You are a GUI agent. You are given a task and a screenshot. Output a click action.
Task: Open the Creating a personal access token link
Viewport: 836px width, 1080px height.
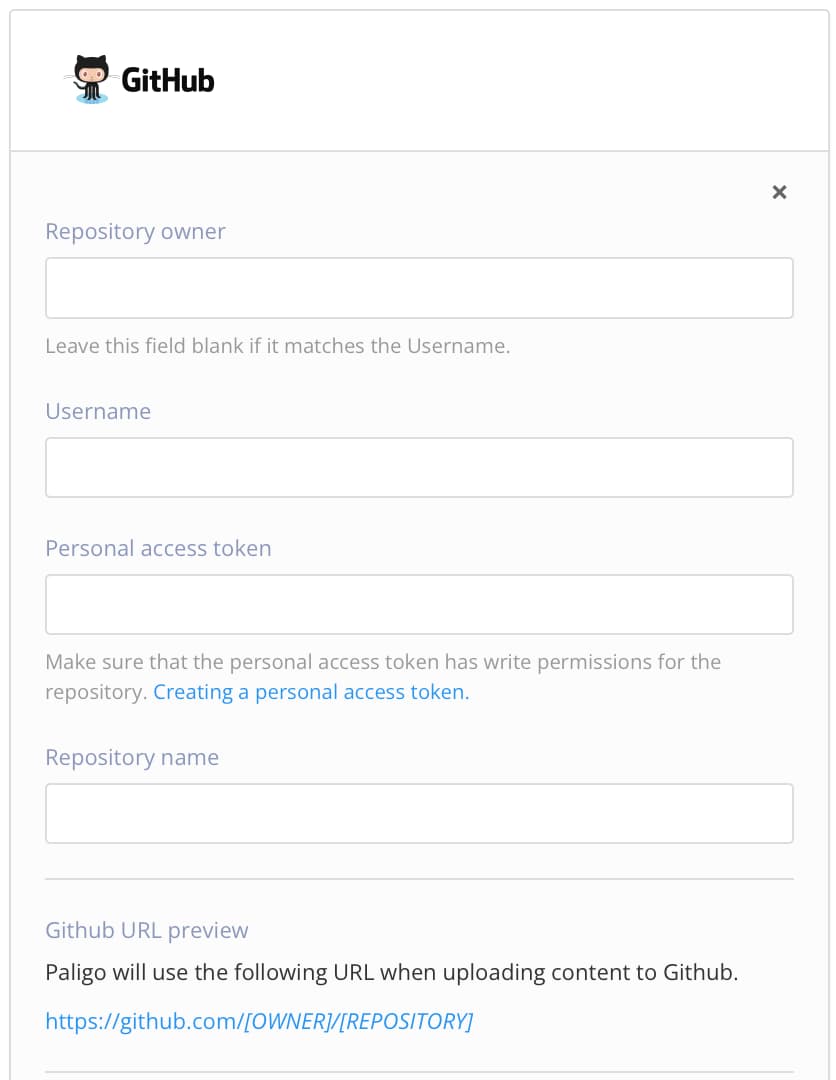coord(310,691)
